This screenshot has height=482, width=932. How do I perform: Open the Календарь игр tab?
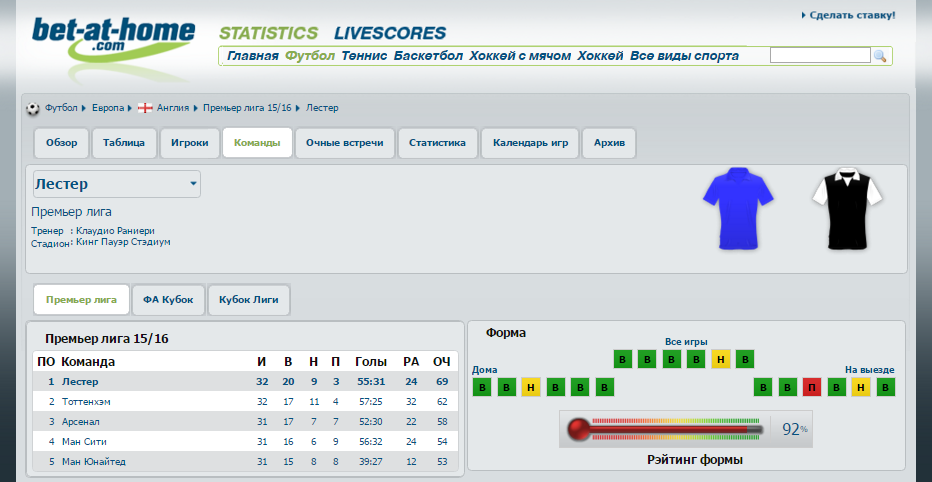(530, 143)
